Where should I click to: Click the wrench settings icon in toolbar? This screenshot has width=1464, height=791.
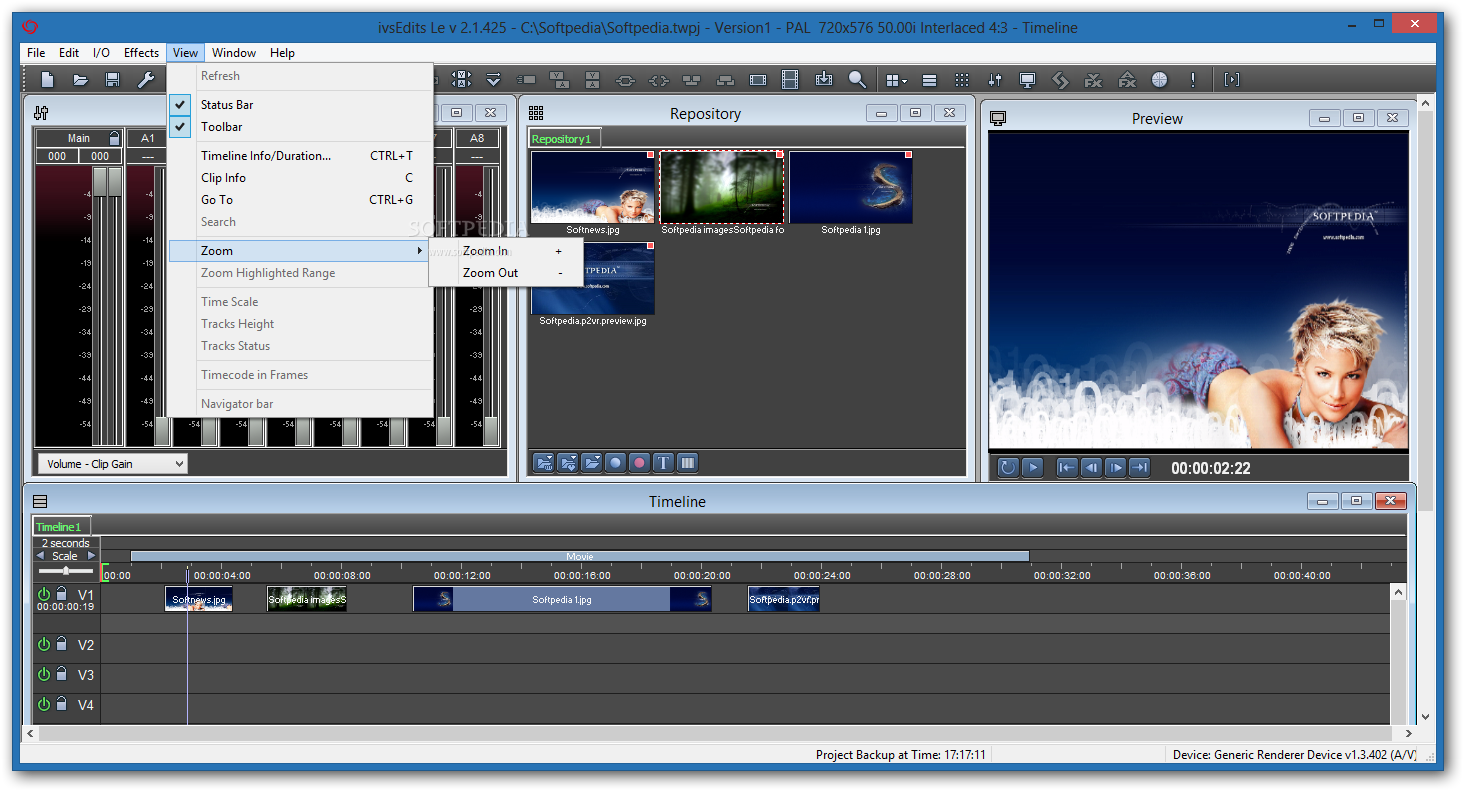click(146, 80)
